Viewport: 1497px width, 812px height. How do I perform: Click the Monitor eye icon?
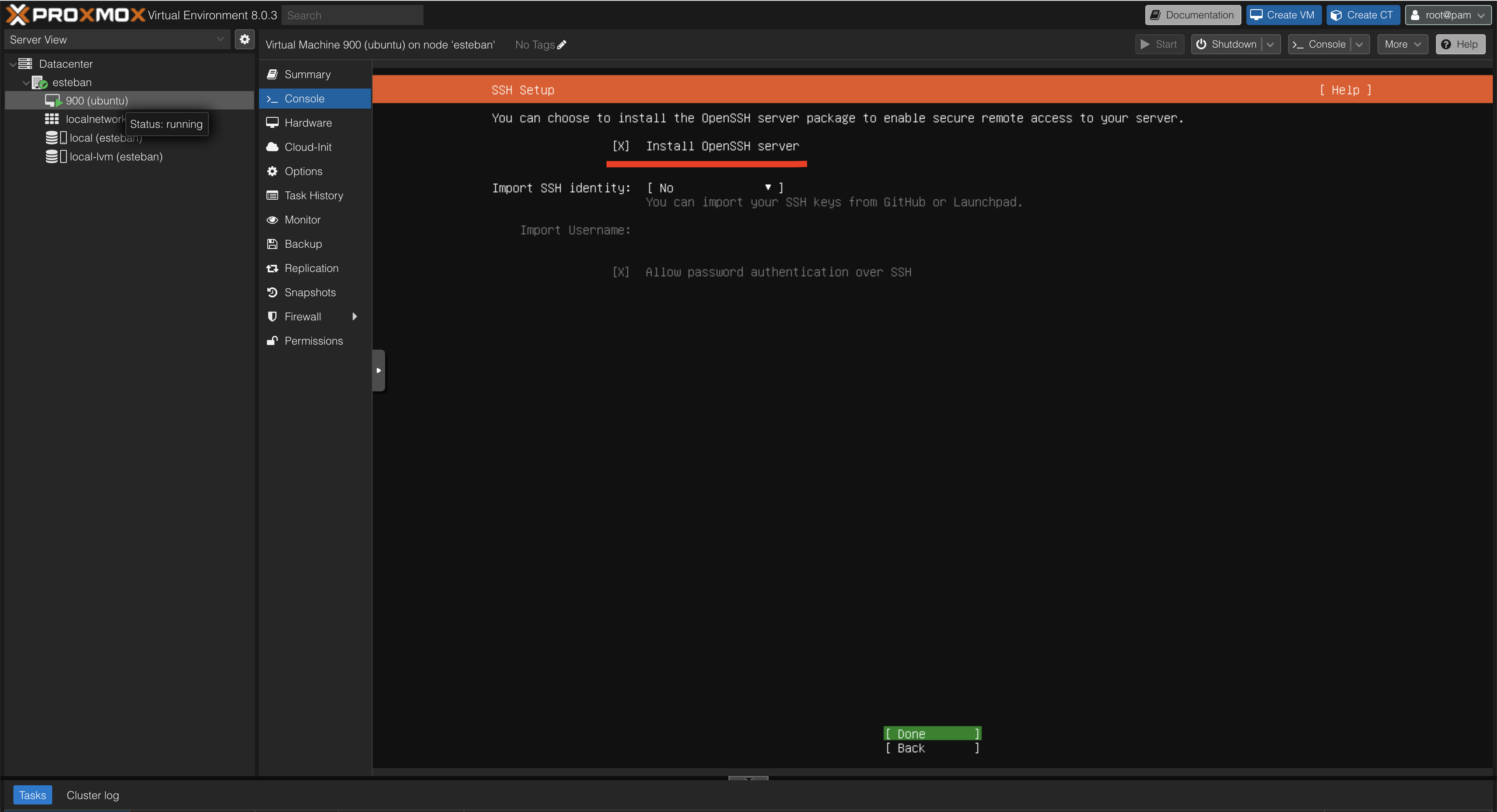(x=272, y=220)
